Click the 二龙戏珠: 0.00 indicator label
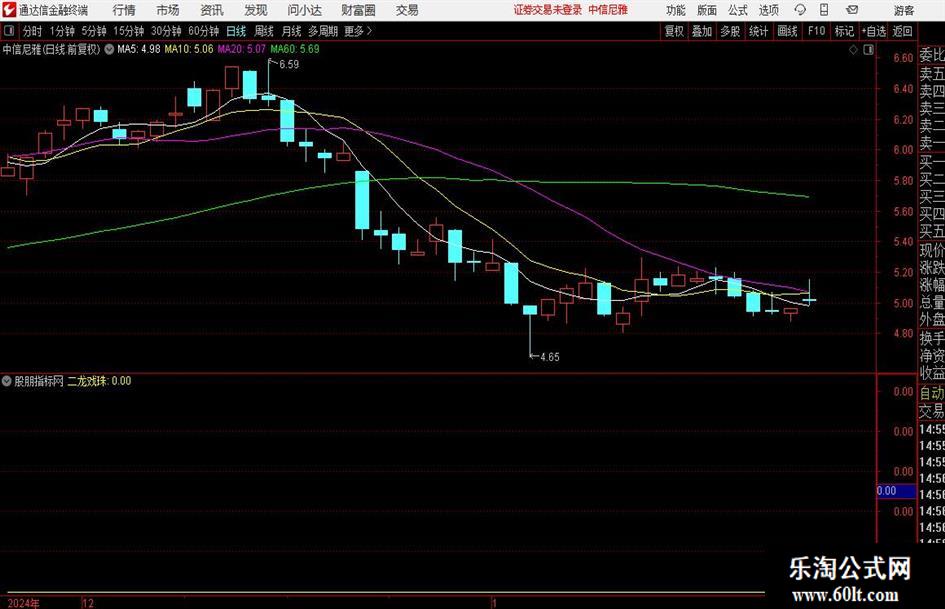 pyautogui.click(x=99, y=380)
